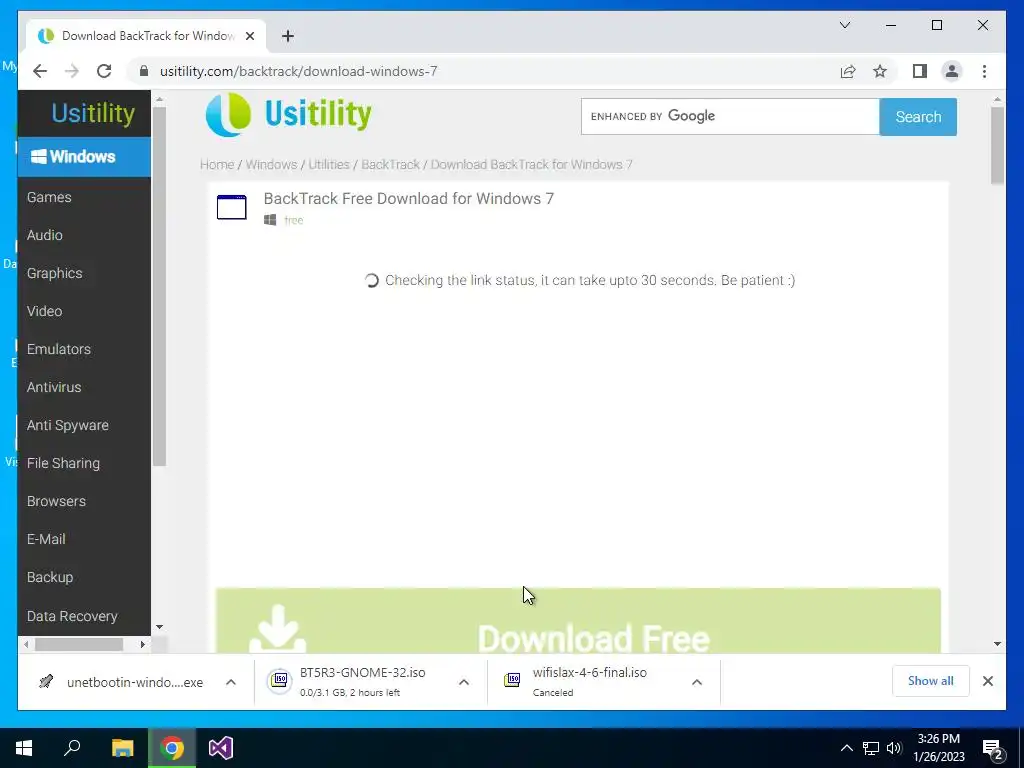Click the main page scrollbar thumb
The width and height of the screenshot is (1024, 768).
coord(997,146)
